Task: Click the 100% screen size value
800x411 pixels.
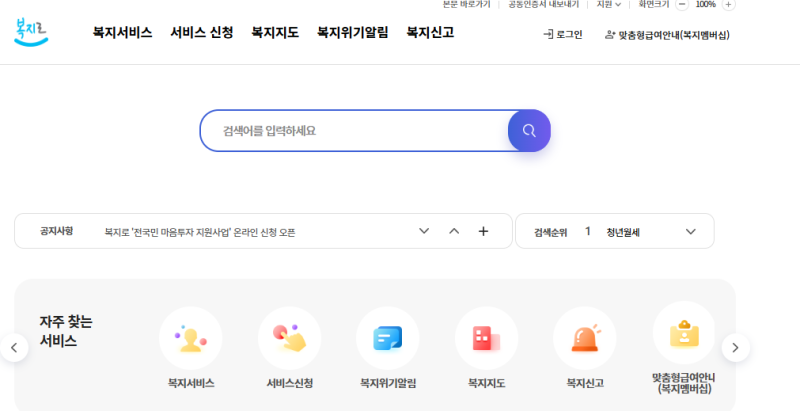Action: (706, 4)
